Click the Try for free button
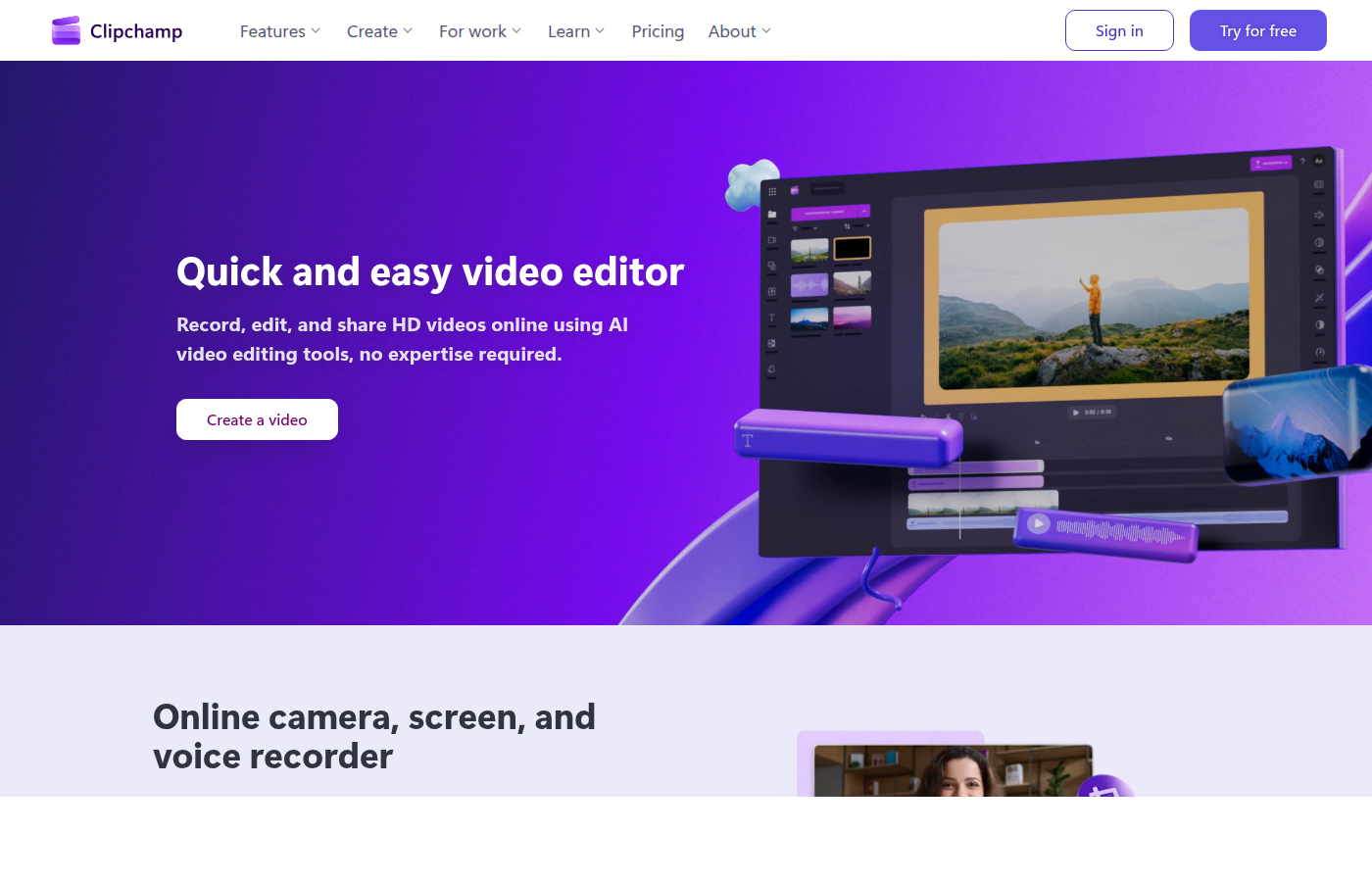The height and width of the screenshot is (882, 1372). coord(1257,30)
